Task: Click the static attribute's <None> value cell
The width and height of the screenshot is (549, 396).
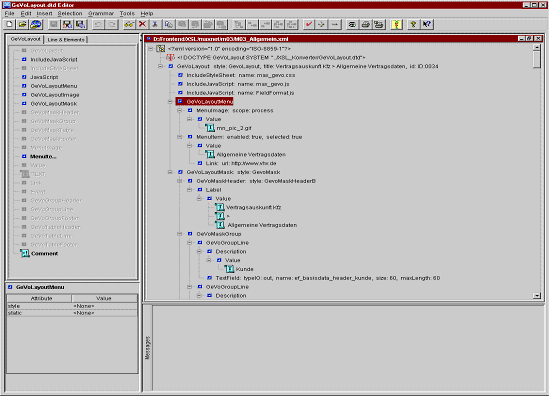Action: click(104, 313)
